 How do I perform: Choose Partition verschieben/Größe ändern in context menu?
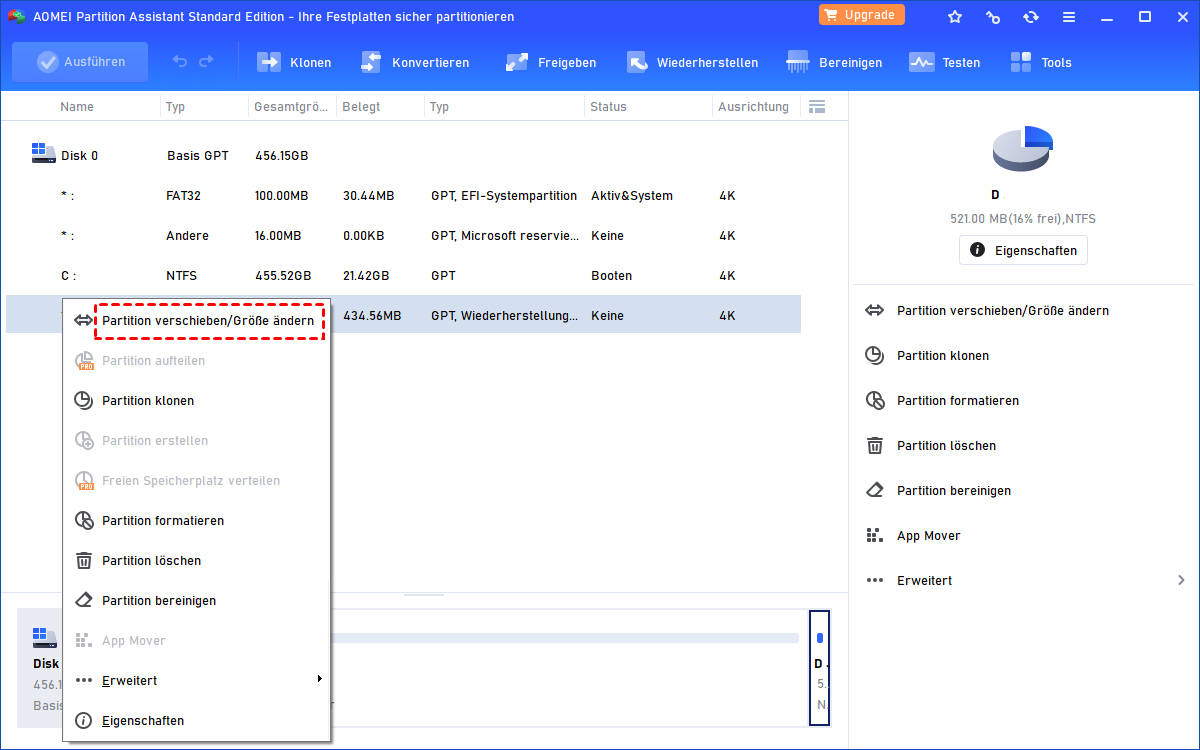[x=197, y=321]
